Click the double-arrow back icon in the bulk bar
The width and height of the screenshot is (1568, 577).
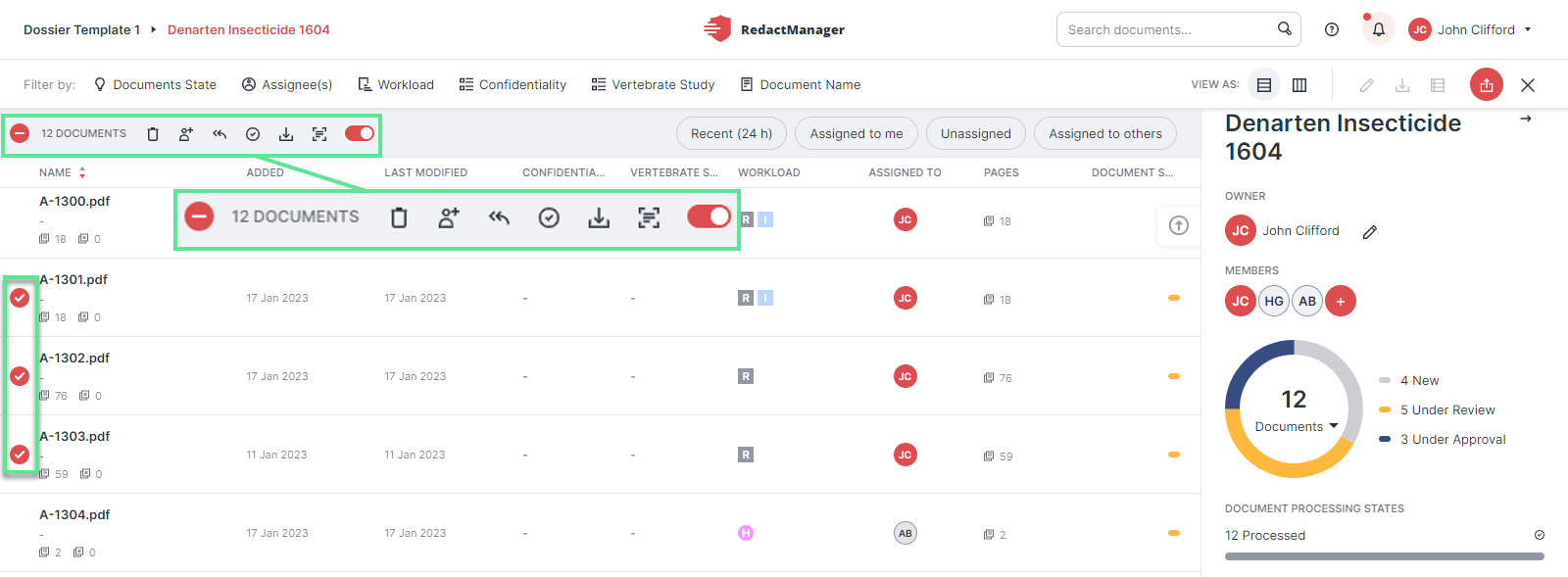click(220, 134)
